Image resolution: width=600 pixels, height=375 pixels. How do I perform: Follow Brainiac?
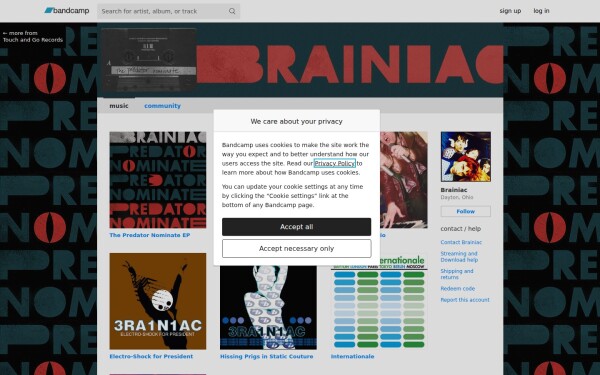tap(466, 211)
